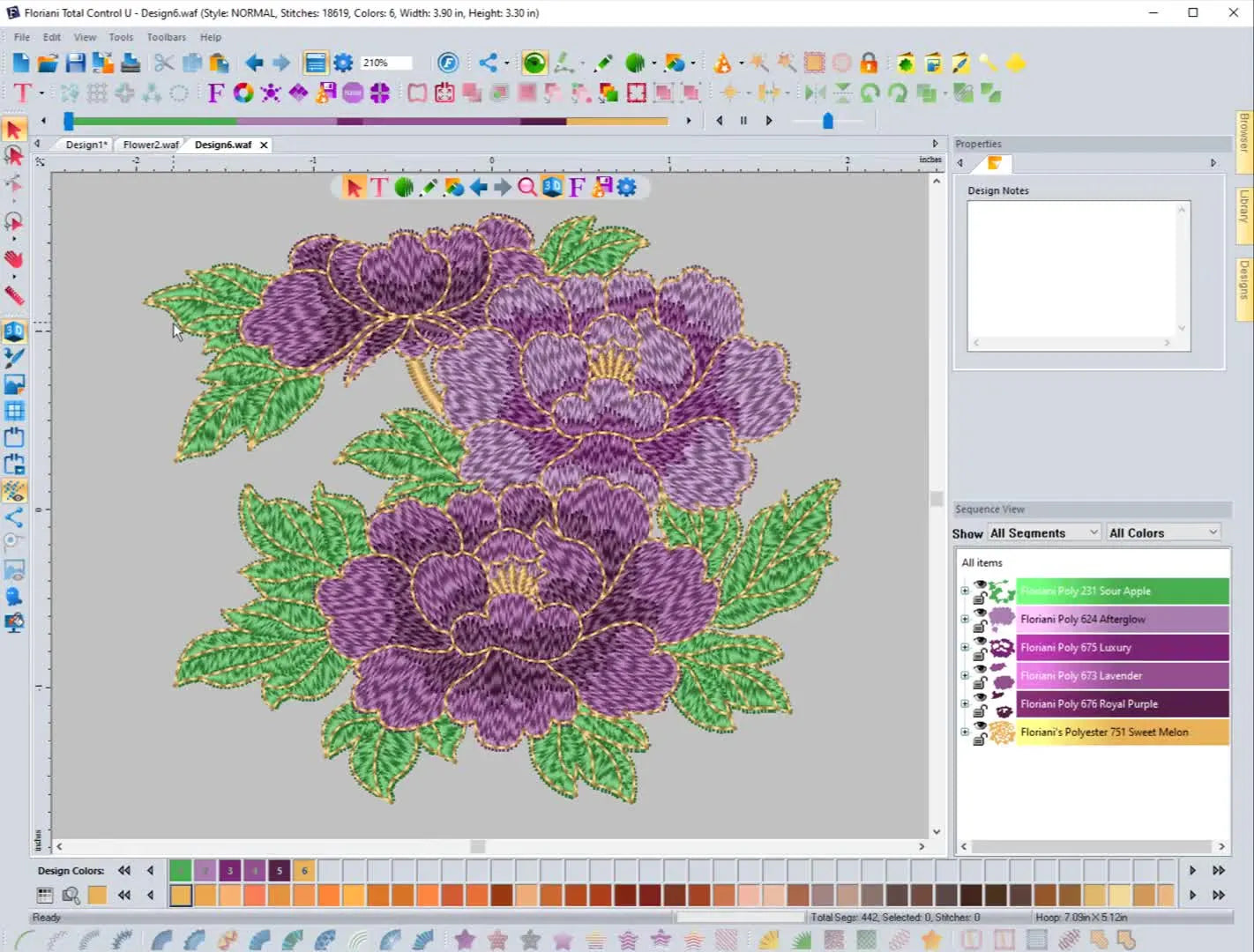Switch to the Flower2.waf tab

(151, 145)
